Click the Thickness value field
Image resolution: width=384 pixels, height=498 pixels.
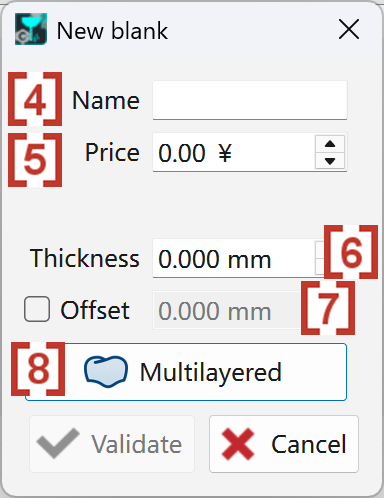(x=238, y=258)
